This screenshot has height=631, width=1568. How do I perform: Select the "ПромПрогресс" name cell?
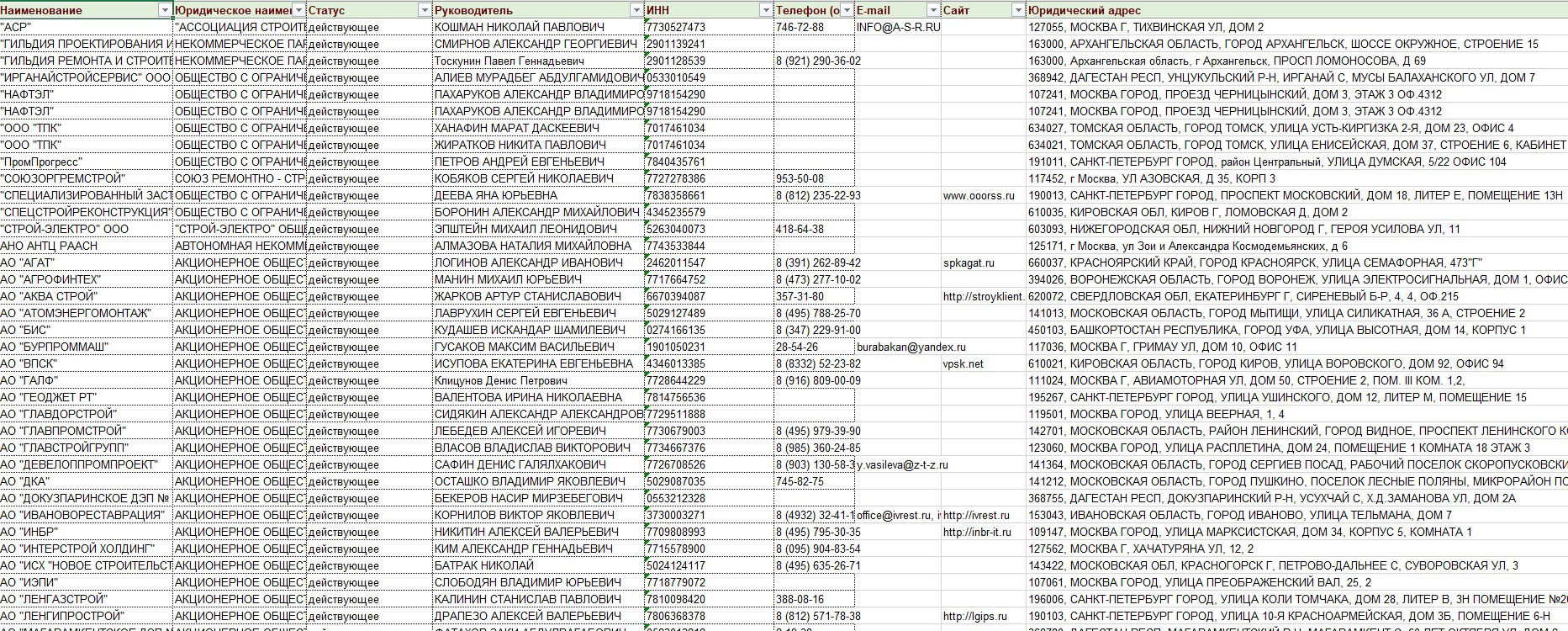(x=86, y=162)
